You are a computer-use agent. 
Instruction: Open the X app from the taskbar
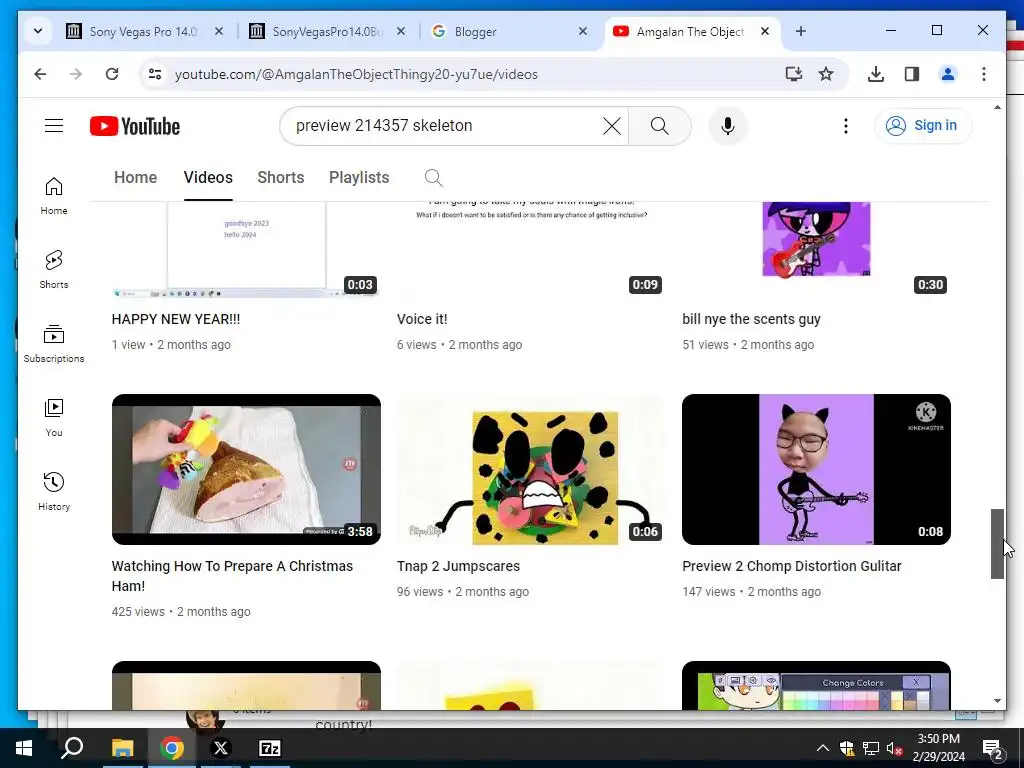(221, 748)
